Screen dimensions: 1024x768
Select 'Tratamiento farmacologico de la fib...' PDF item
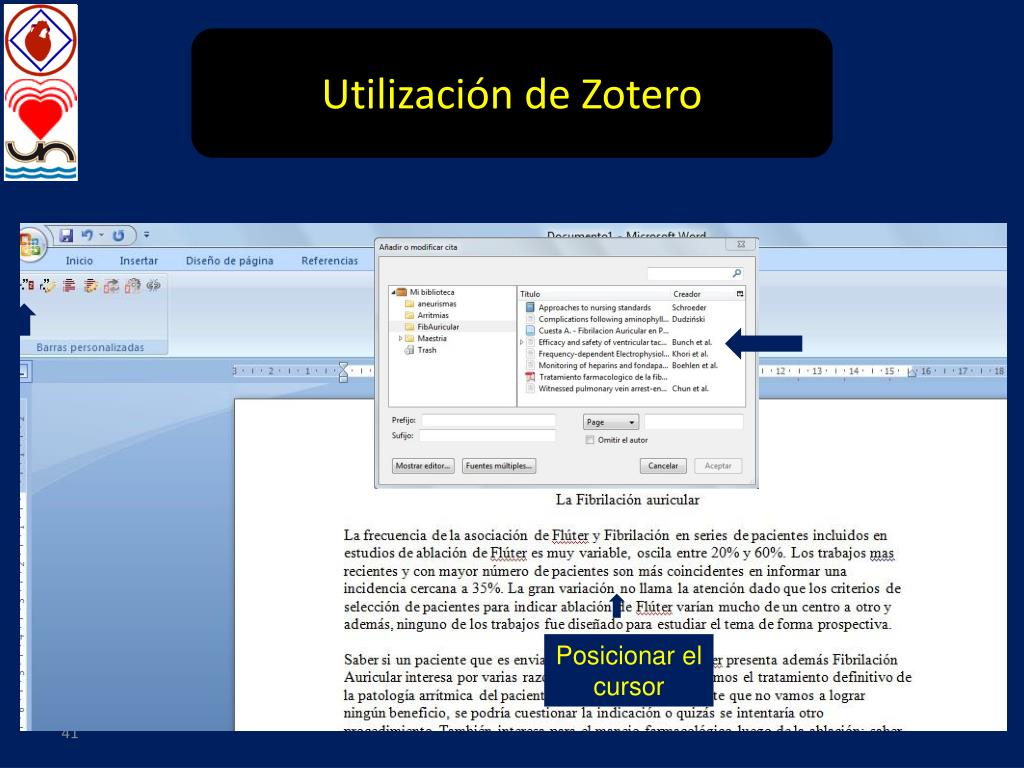coord(632,377)
